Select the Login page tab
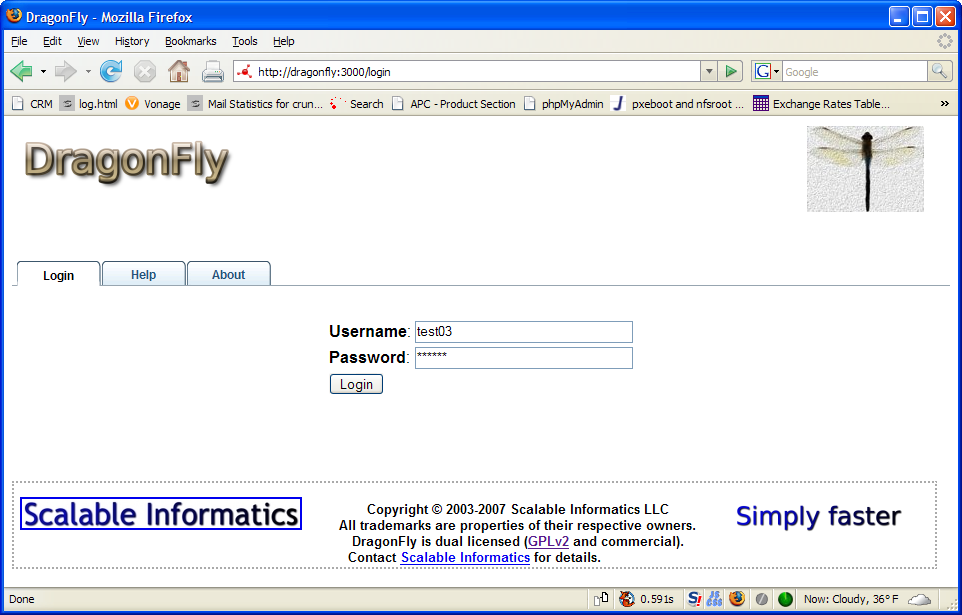This screenshot has height=615, width=962. pos(58,274)
